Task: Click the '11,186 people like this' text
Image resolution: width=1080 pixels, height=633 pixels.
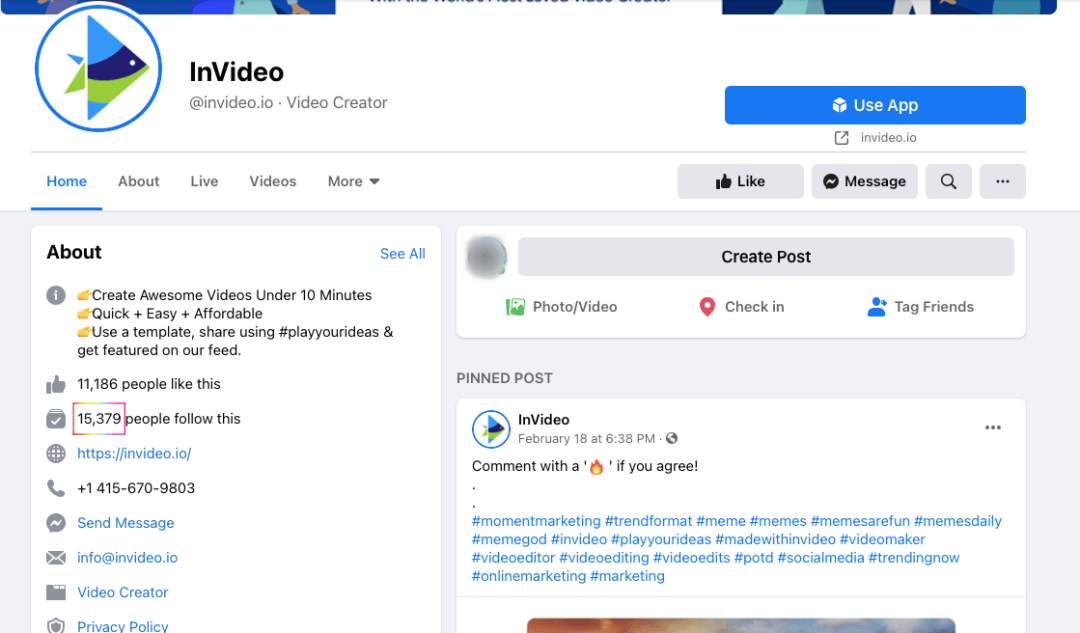Action: (149, 384)
